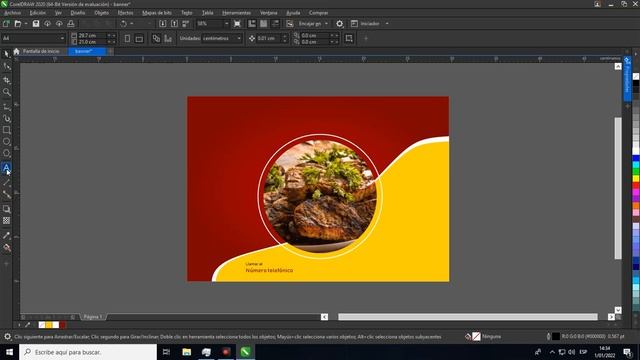Click the horizontal scrollbar thumb

(x=468, y=317)
